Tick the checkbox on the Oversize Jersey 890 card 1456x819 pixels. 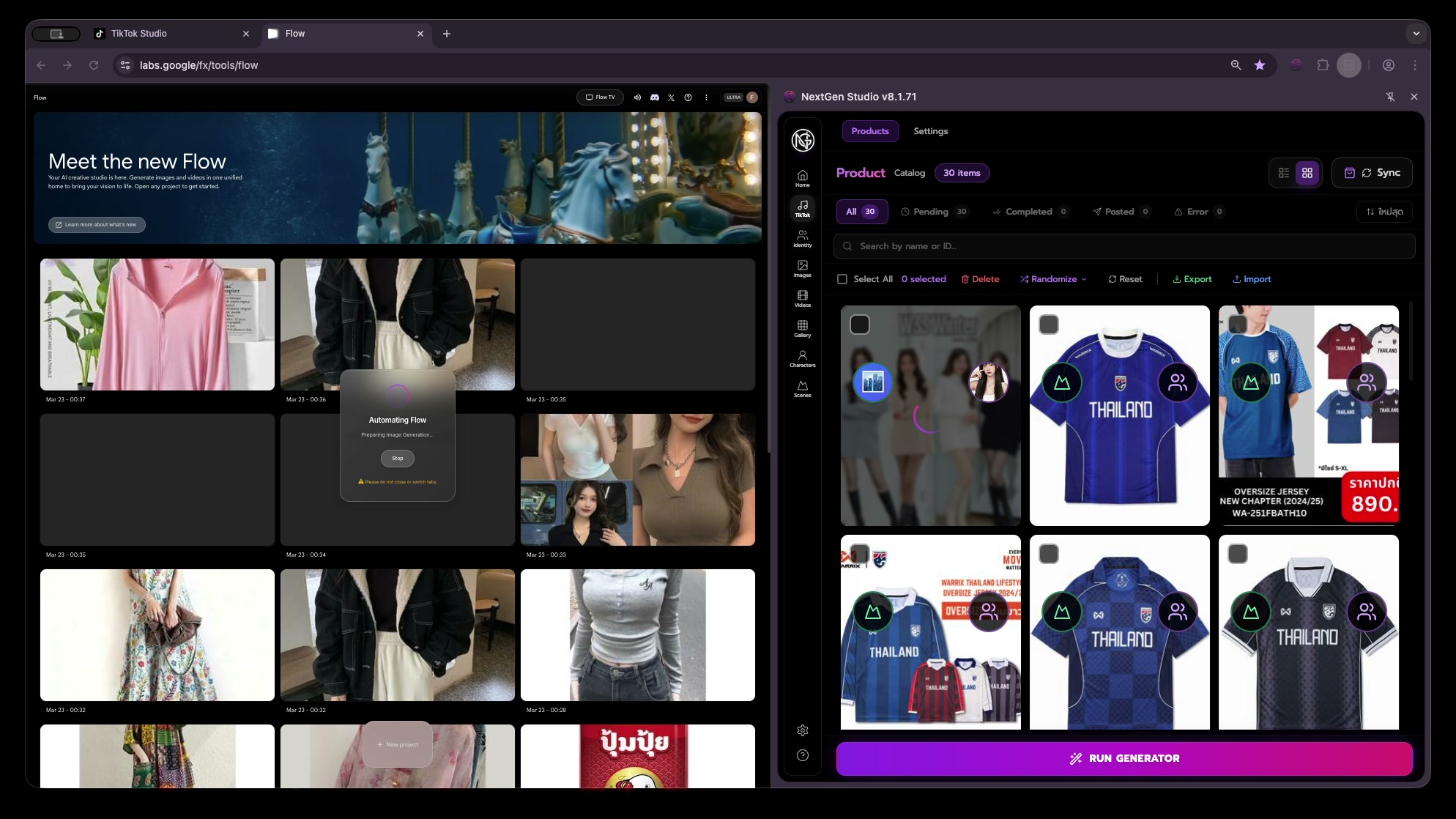(x=1238, y=325)
